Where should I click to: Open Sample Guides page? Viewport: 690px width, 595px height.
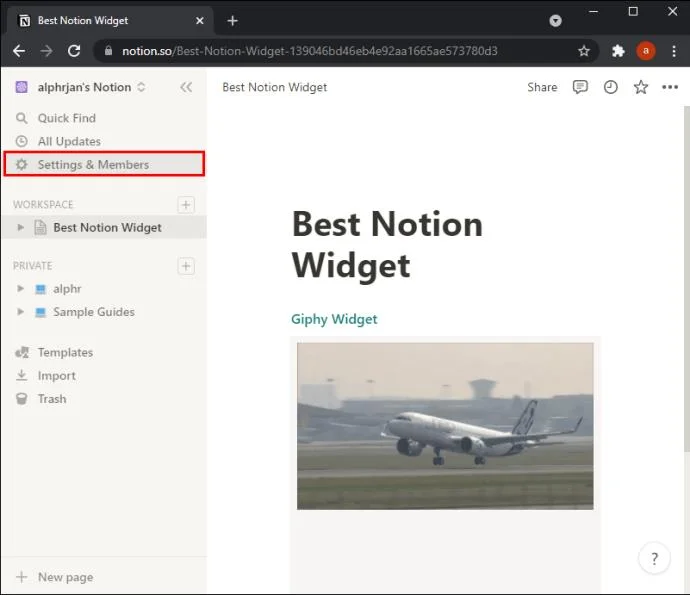tap(104, 312)
